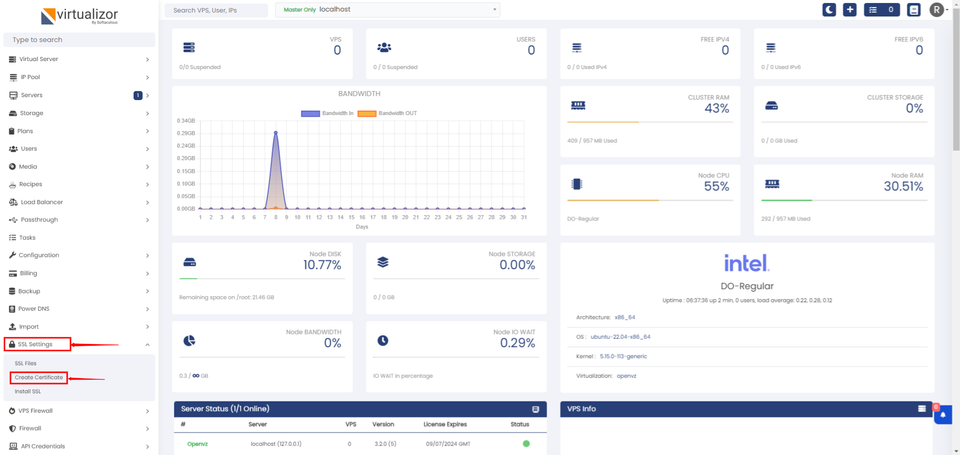Click the ubuntu-22.04-x86_64 OS link
960x455 pixels.
620,337
